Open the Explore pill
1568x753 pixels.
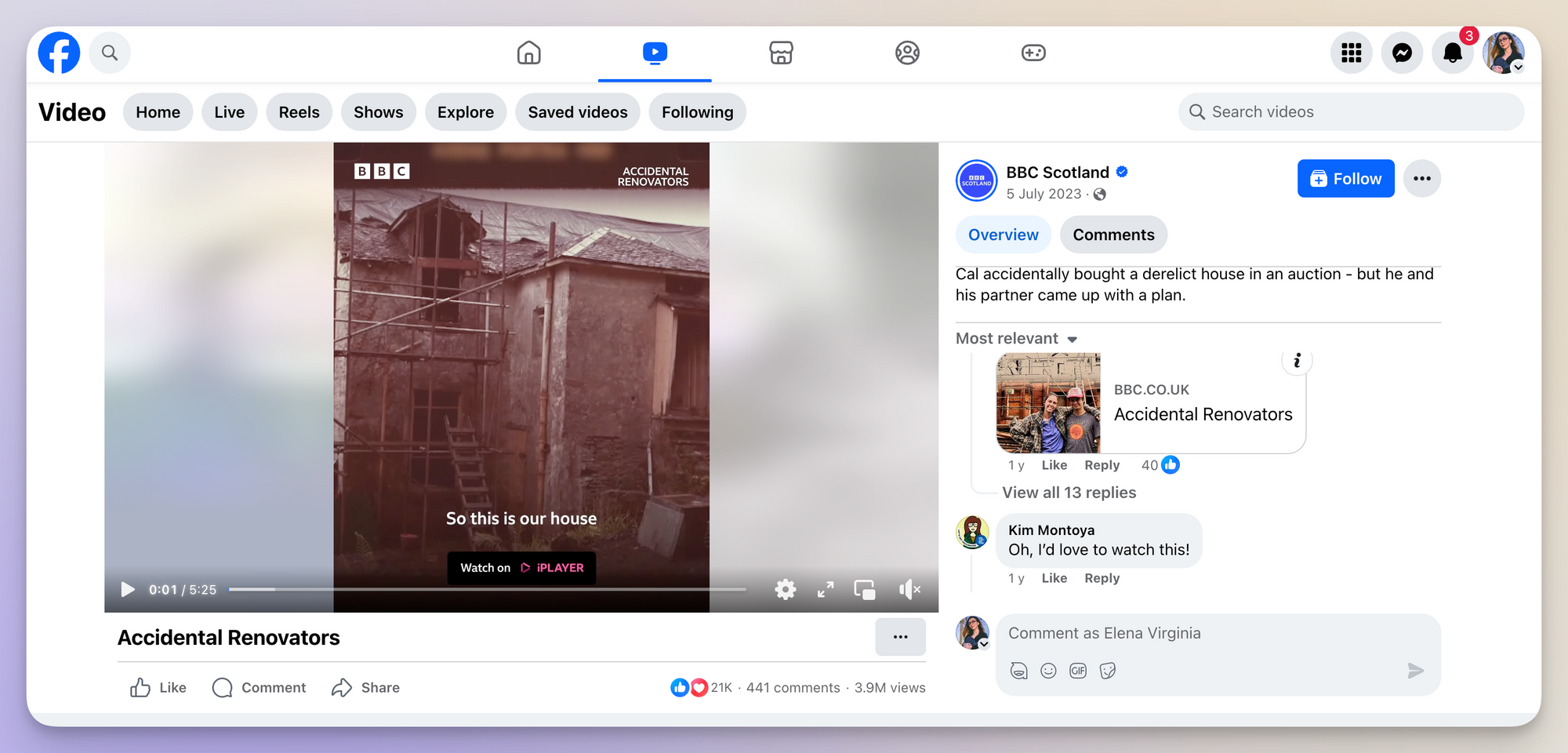point(465,112)
